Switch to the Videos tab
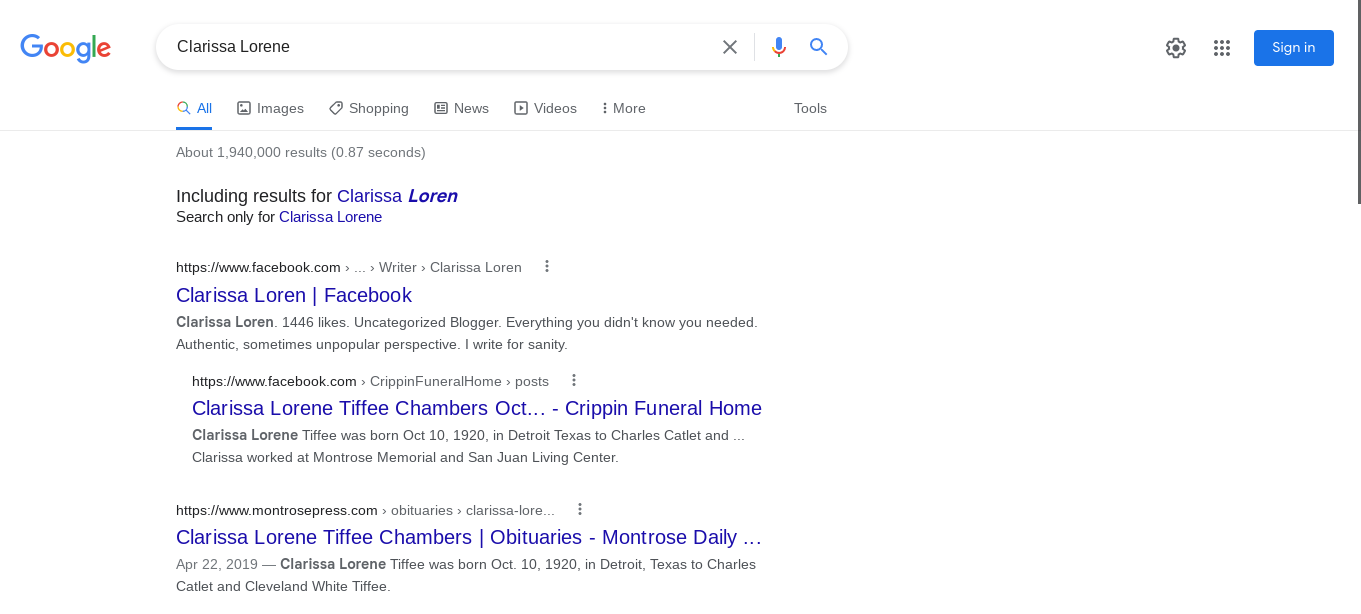Image resolution: width=1361 pixels, height=614 pixels. 545,108
